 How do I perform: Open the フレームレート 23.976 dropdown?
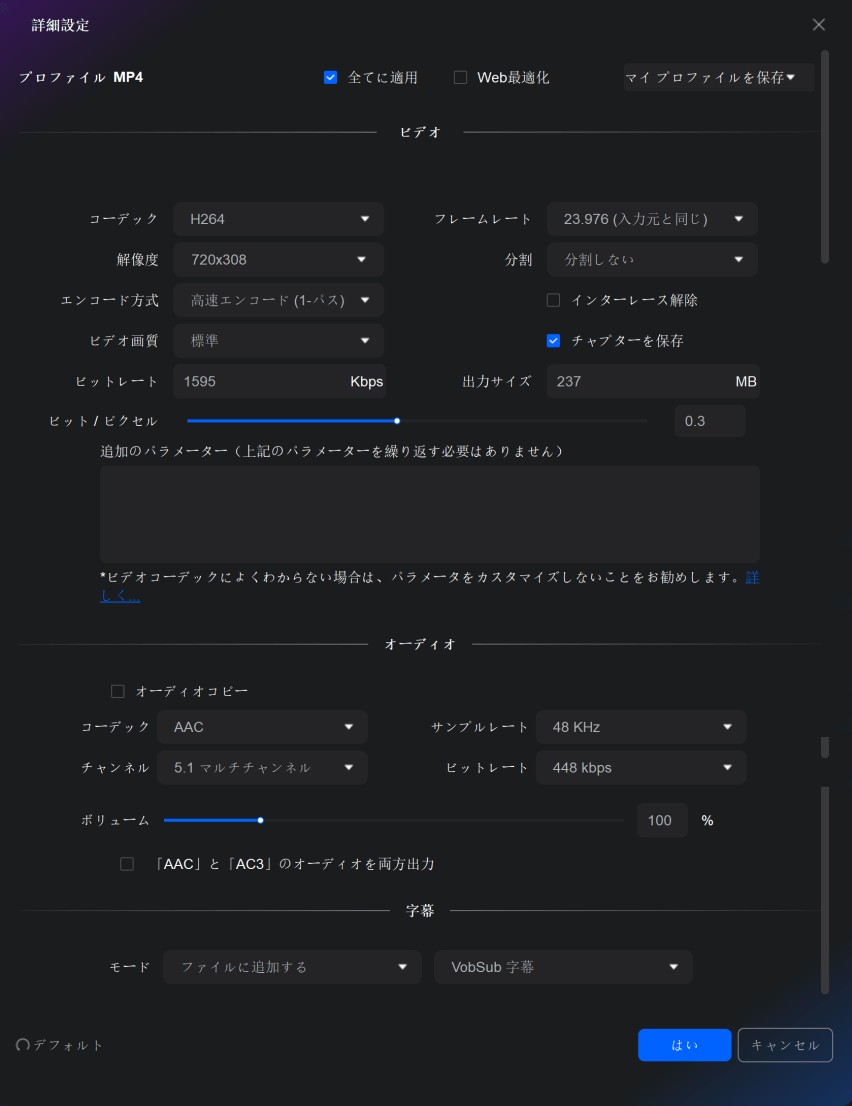(652, 219)
